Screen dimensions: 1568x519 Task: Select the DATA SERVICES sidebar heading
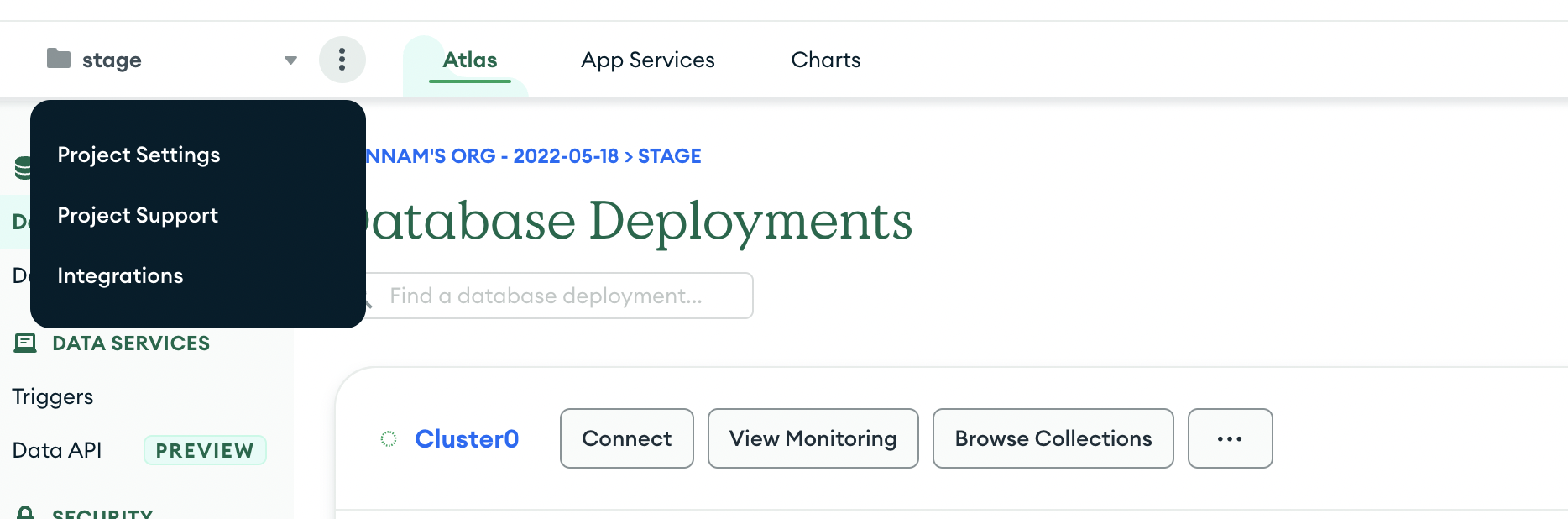pyautogui.click(x=131, y=343)
